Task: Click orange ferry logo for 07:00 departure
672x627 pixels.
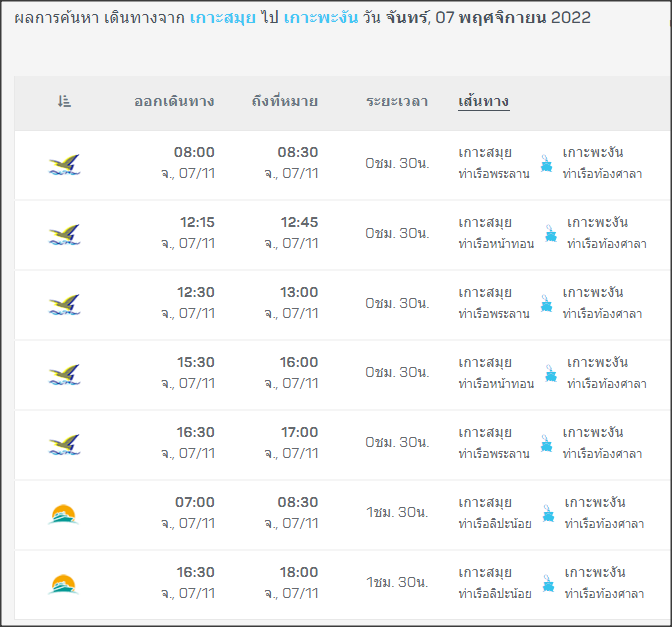Action: click(63, 514)
